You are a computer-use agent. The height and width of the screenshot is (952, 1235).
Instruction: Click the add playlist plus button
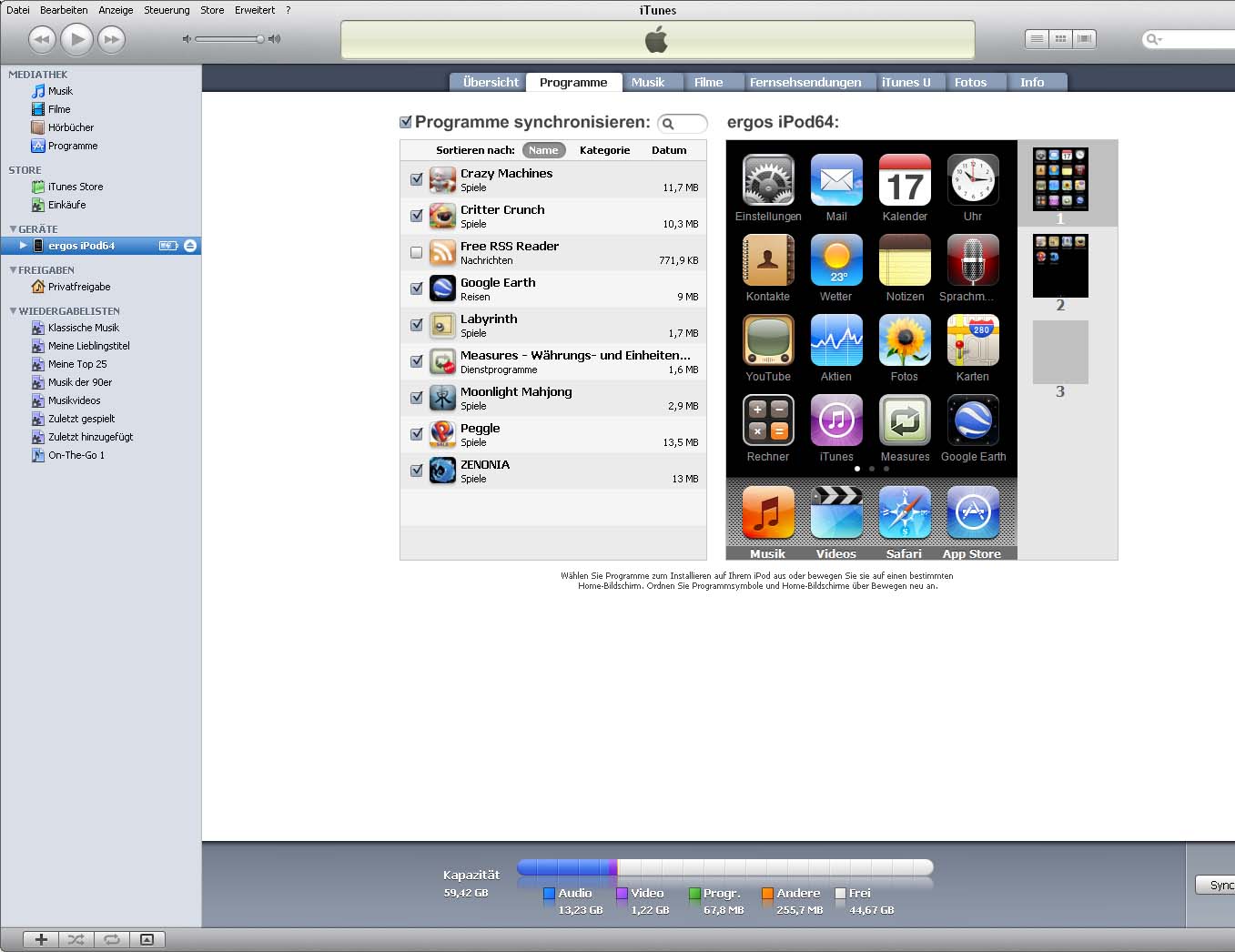pyautogui.click(x=41, y=939)
